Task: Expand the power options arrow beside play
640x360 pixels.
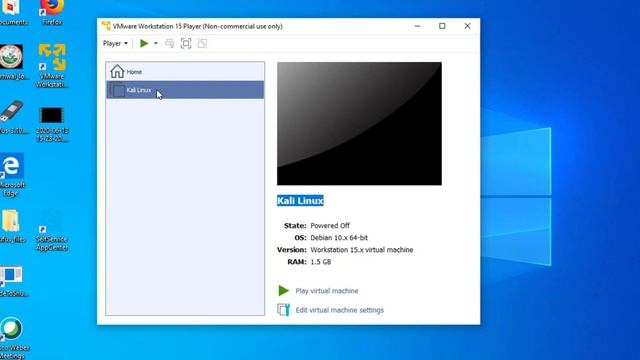Action: [156, 43]
